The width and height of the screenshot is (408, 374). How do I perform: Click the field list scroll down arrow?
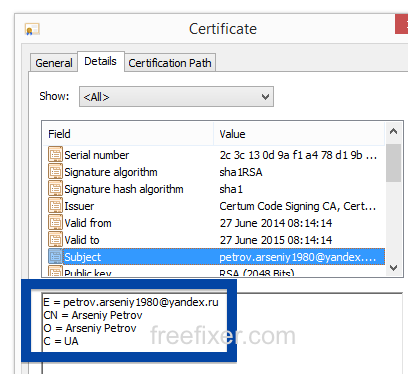coord(394,268)
